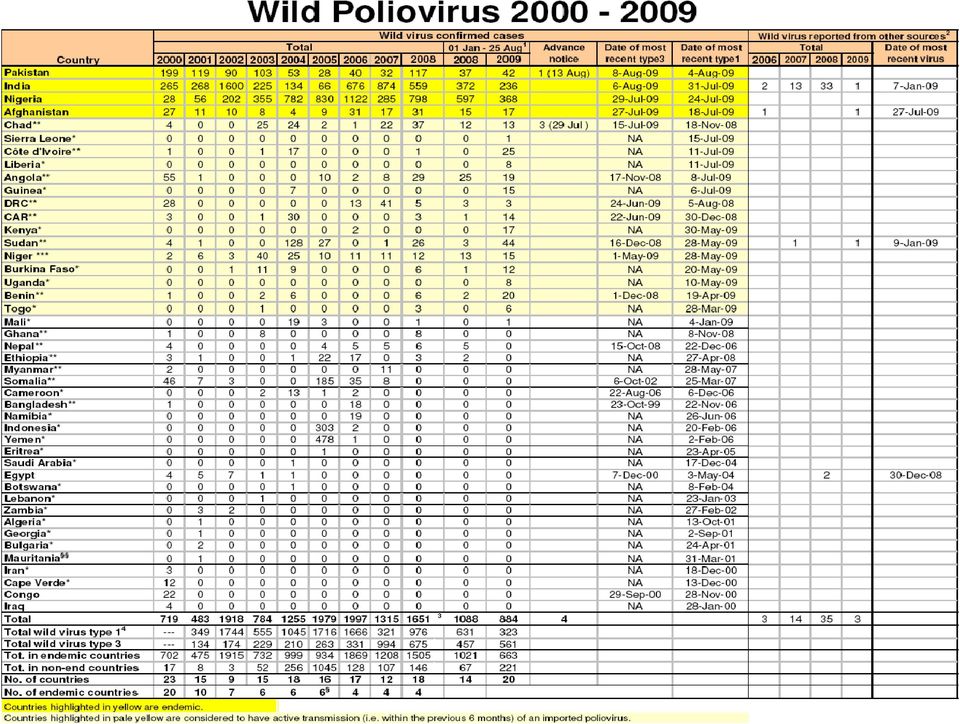Select the 'Angola' row label

(26, 177)
